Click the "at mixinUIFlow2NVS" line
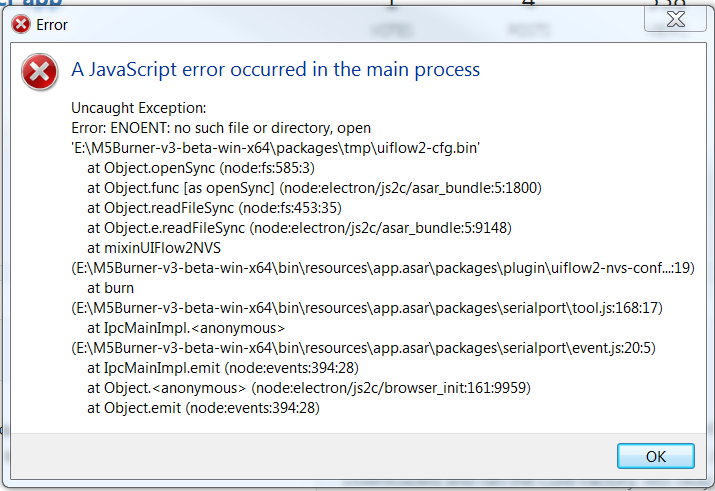 (x=154, y=248)
